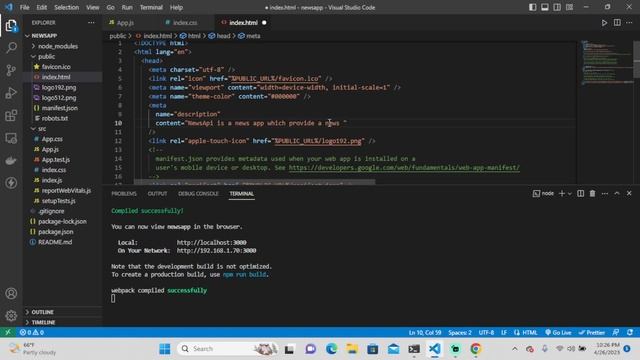Open the Search view in activity bar

point(11,48)
